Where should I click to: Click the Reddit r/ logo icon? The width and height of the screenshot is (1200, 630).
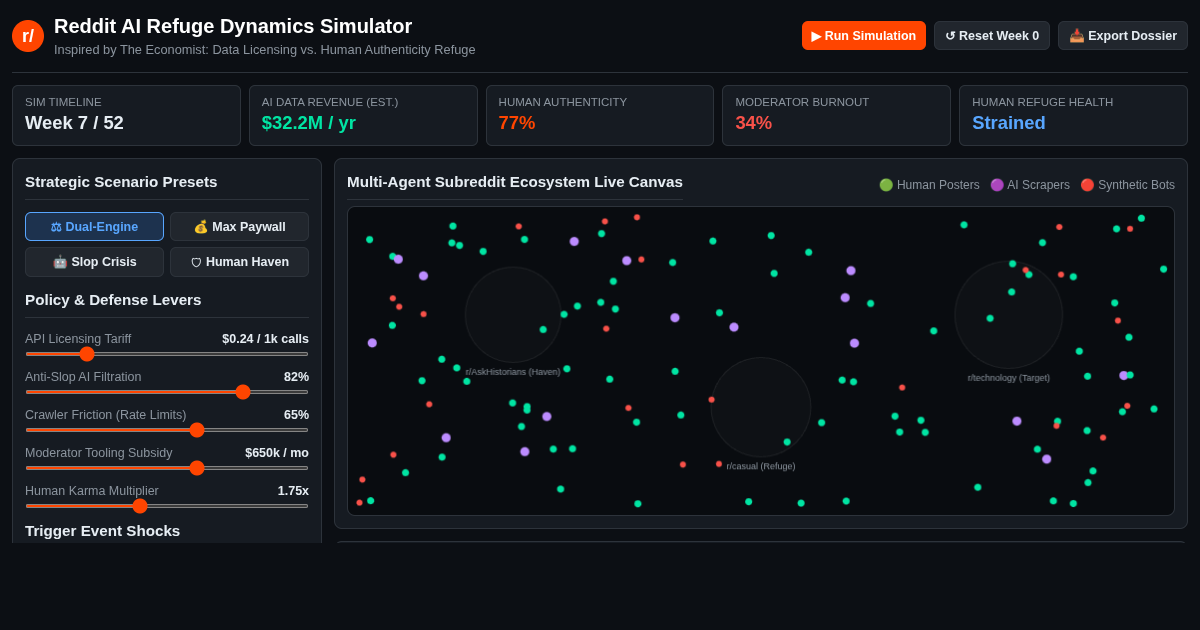point(28,36)
